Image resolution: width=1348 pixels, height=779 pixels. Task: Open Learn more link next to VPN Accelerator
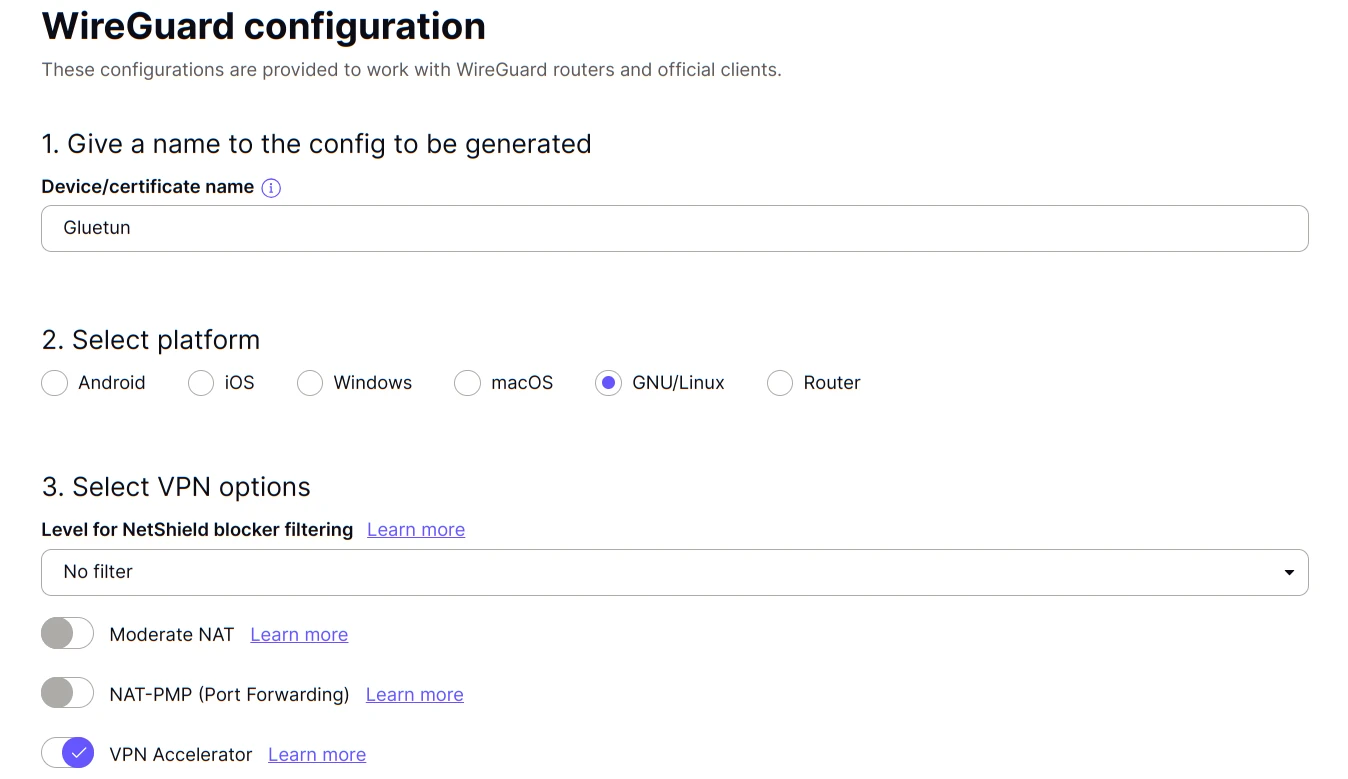click(x=316, y=755)
